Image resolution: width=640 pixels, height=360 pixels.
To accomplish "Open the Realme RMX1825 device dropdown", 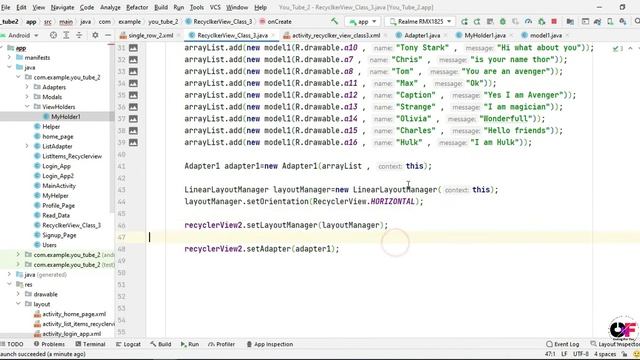I will pos(420,22).
